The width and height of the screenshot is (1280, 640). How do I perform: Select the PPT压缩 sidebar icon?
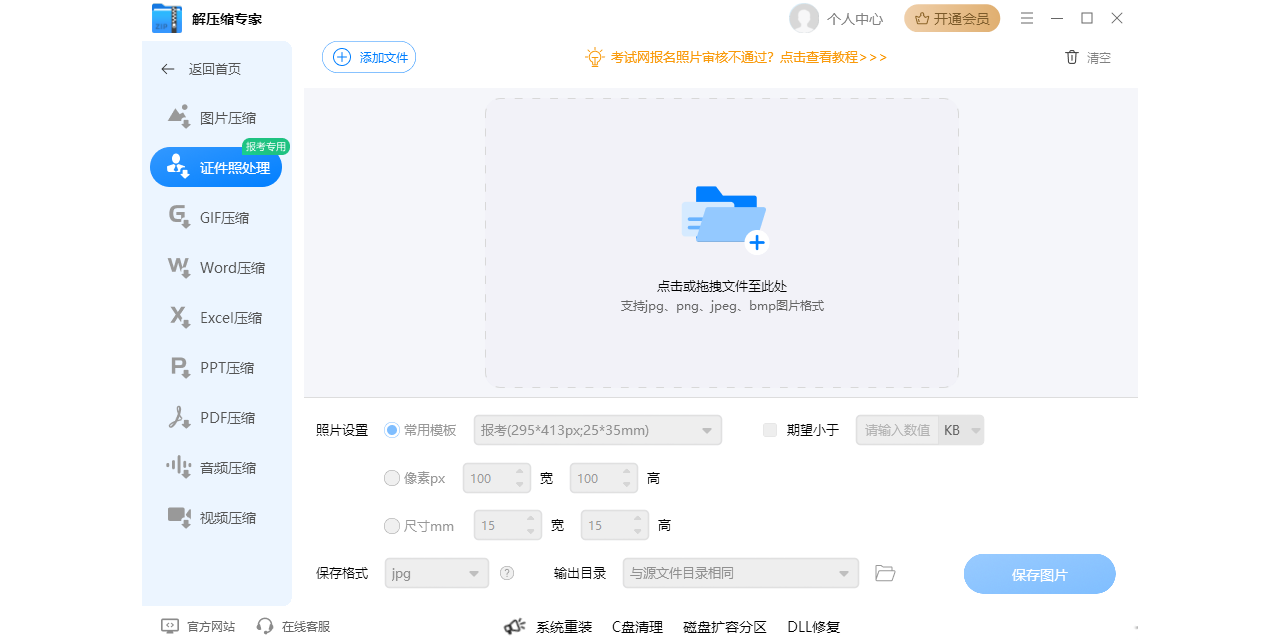tap(216, 367)
